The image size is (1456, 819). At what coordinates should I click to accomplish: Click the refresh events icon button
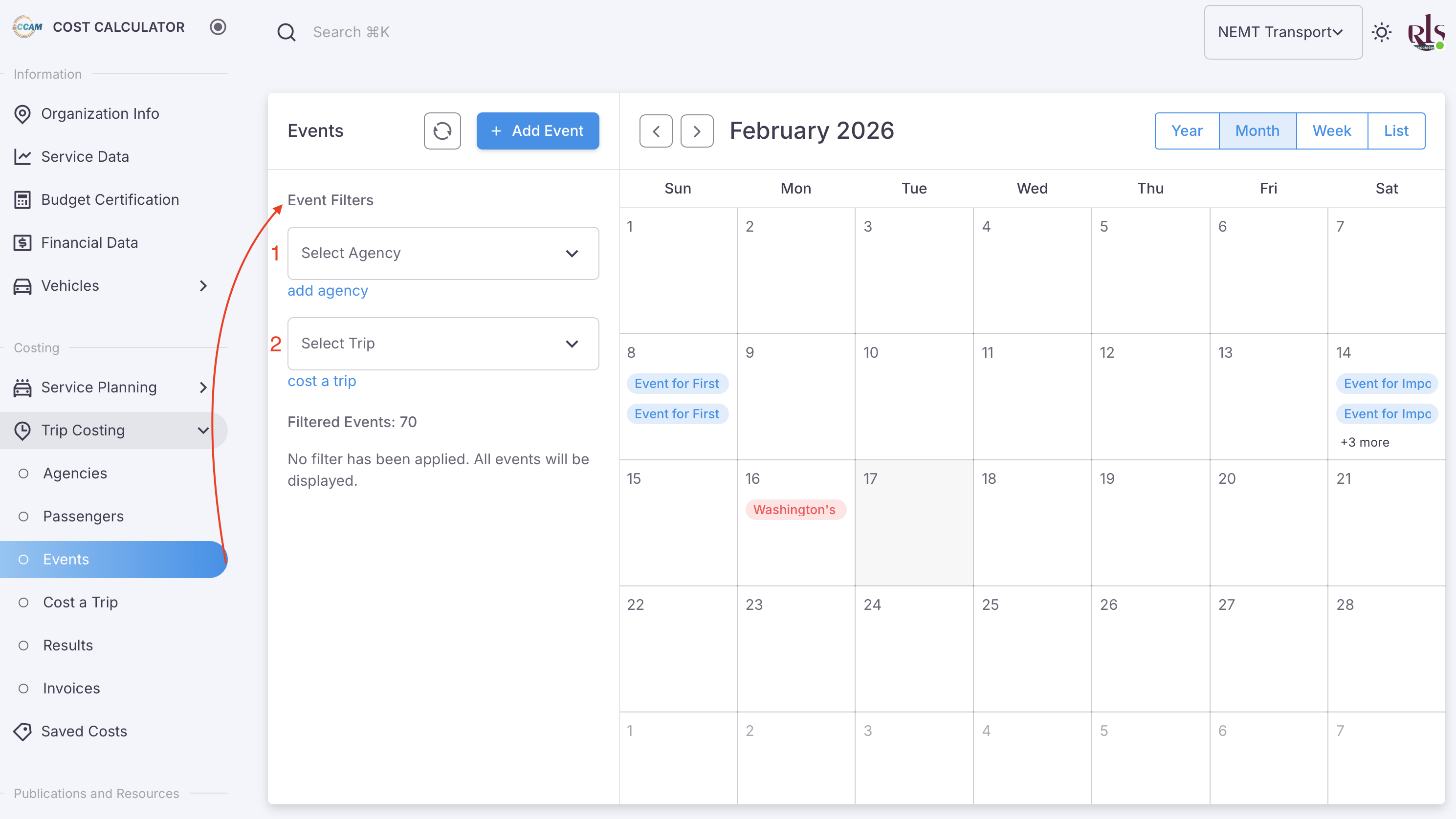click(442, 131)
